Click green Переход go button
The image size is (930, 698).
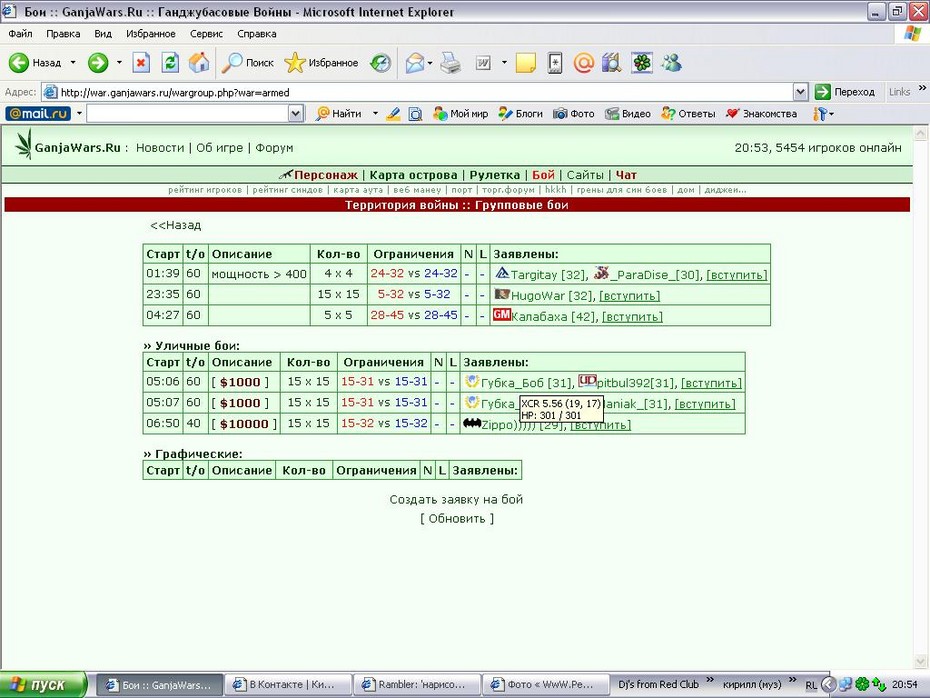(x=845, y=92)
